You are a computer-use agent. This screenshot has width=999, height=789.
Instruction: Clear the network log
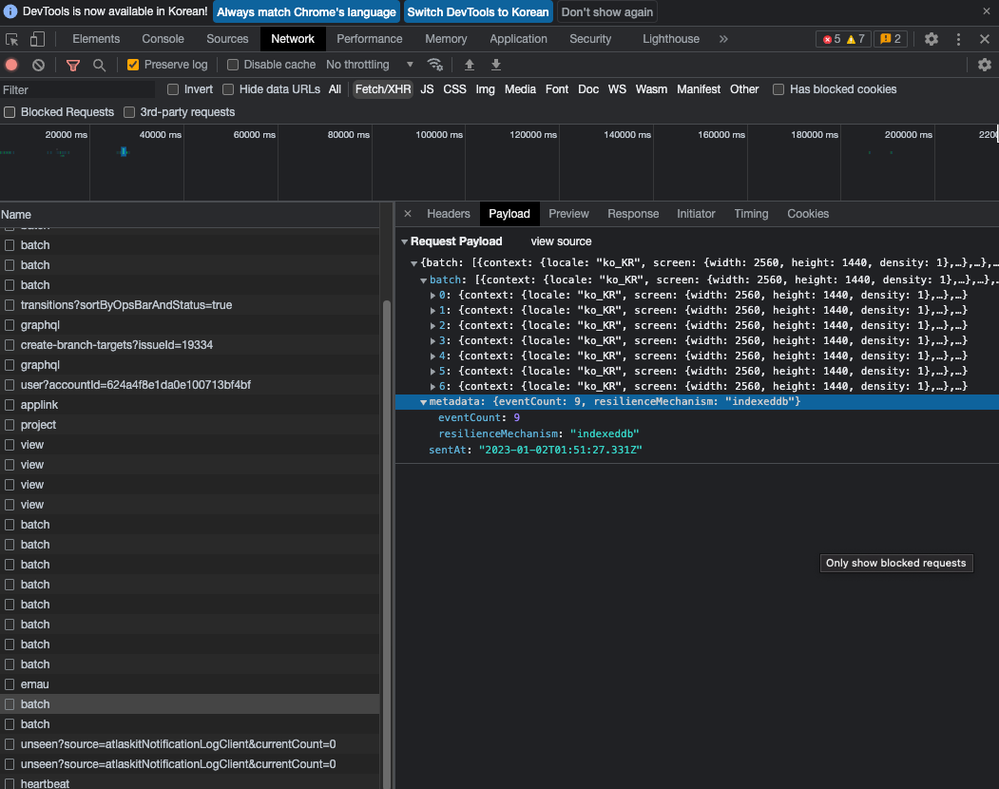(x=38, y=65)
